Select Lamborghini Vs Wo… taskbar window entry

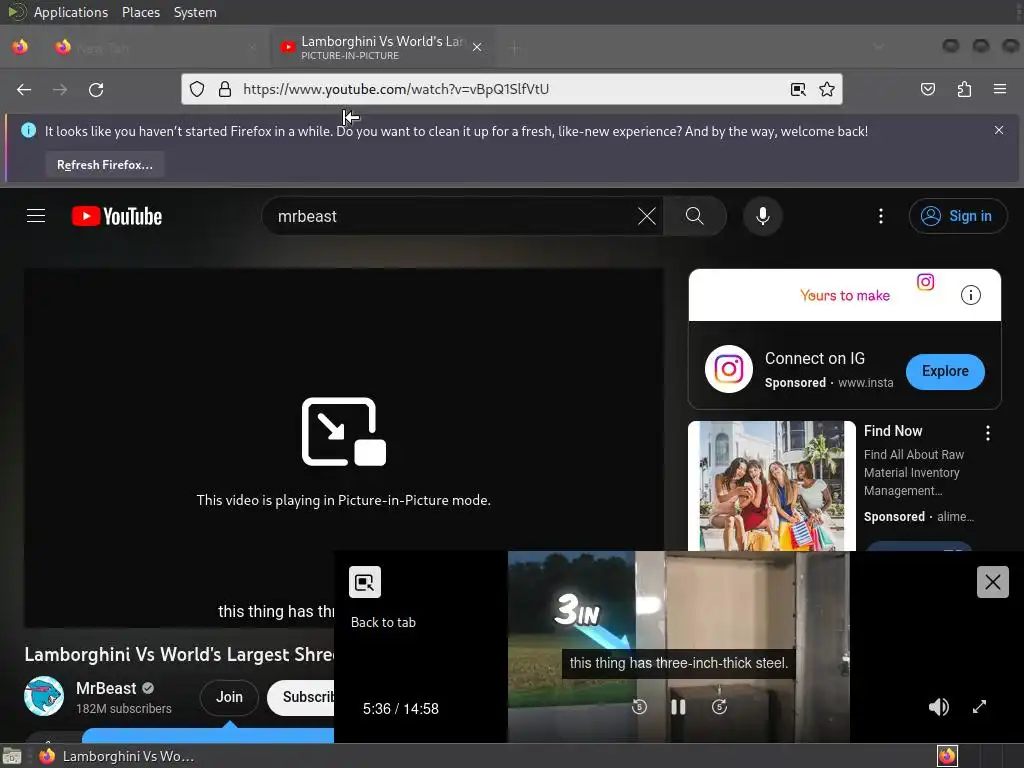point(118,756)
